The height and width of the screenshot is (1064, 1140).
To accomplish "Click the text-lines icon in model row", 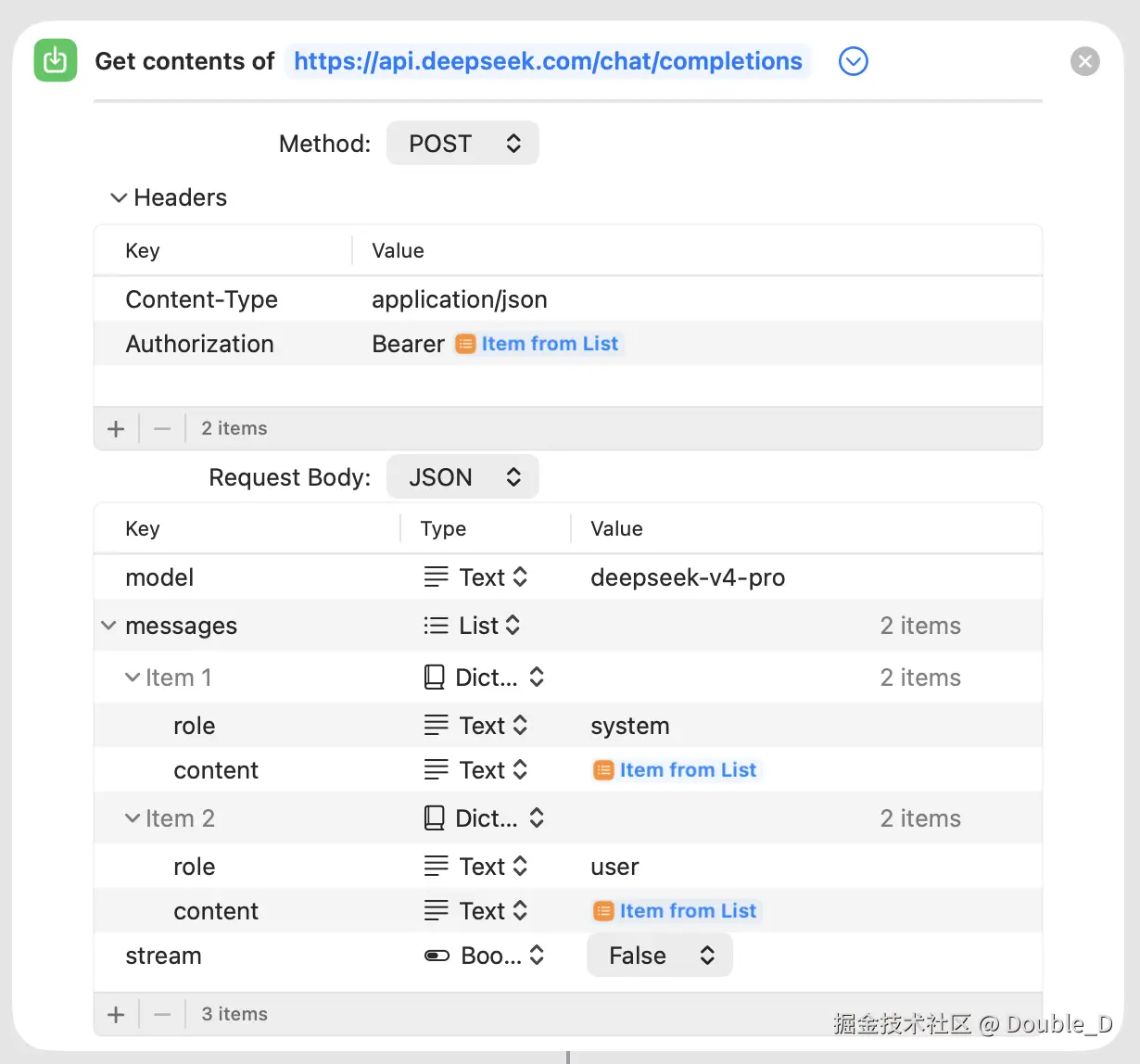I will [x=436, y=577].
